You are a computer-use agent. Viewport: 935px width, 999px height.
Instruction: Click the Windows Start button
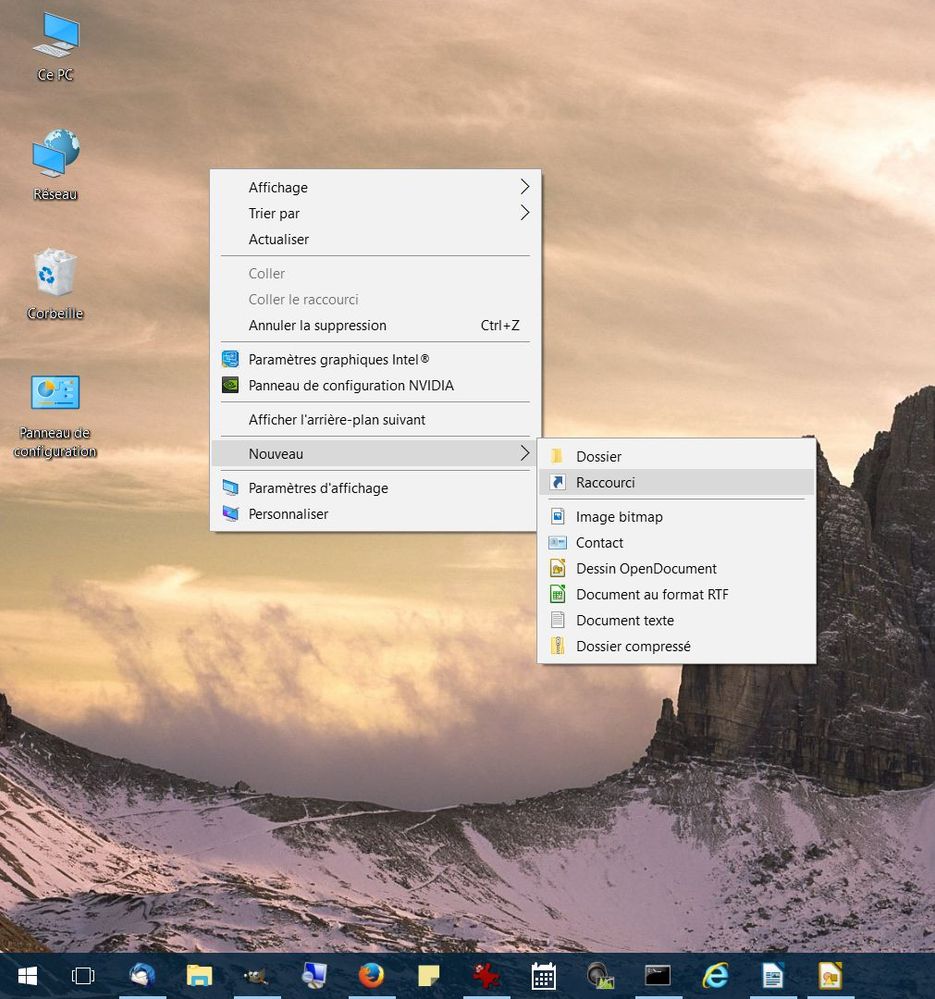point(27,976)
